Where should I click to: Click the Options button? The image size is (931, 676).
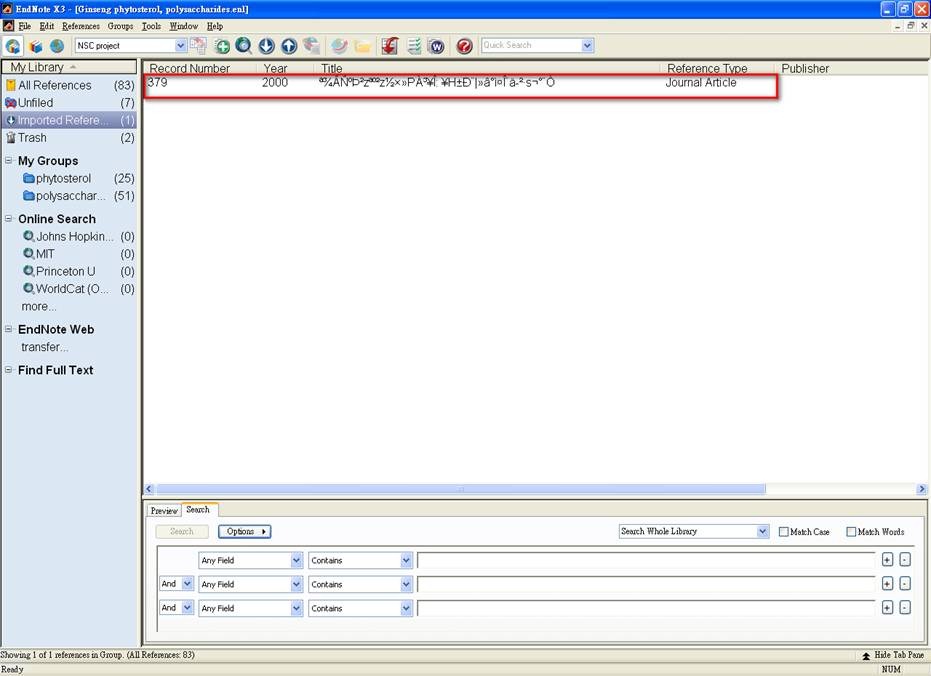point(245,531)
